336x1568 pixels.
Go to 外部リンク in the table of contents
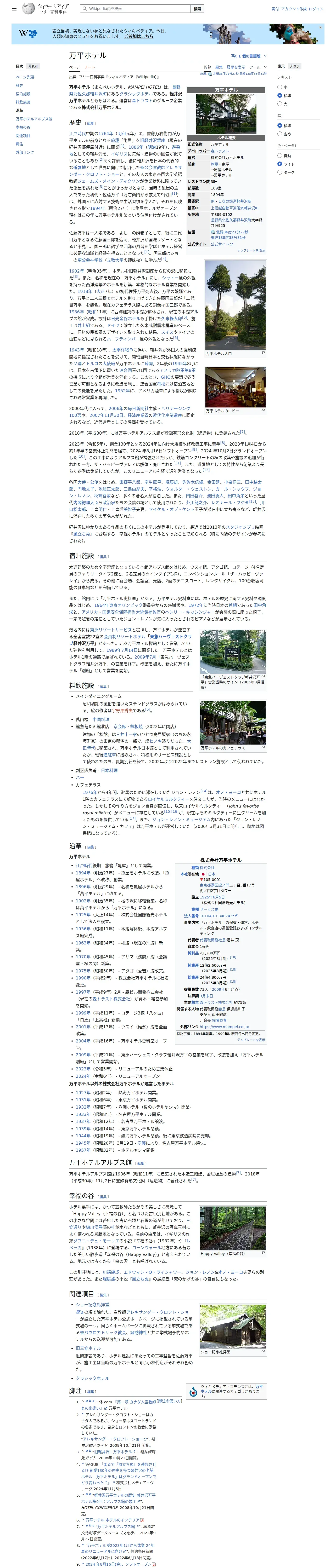point(25,152)
